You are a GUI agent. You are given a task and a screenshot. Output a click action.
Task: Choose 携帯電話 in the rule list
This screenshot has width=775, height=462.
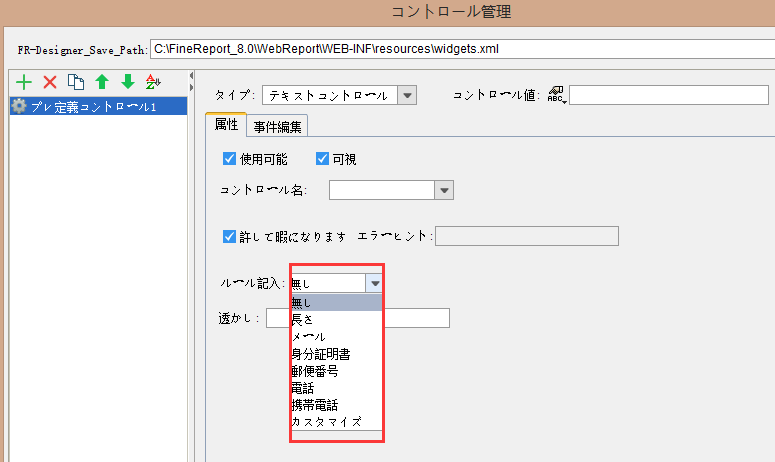click(x=337, y=405)
